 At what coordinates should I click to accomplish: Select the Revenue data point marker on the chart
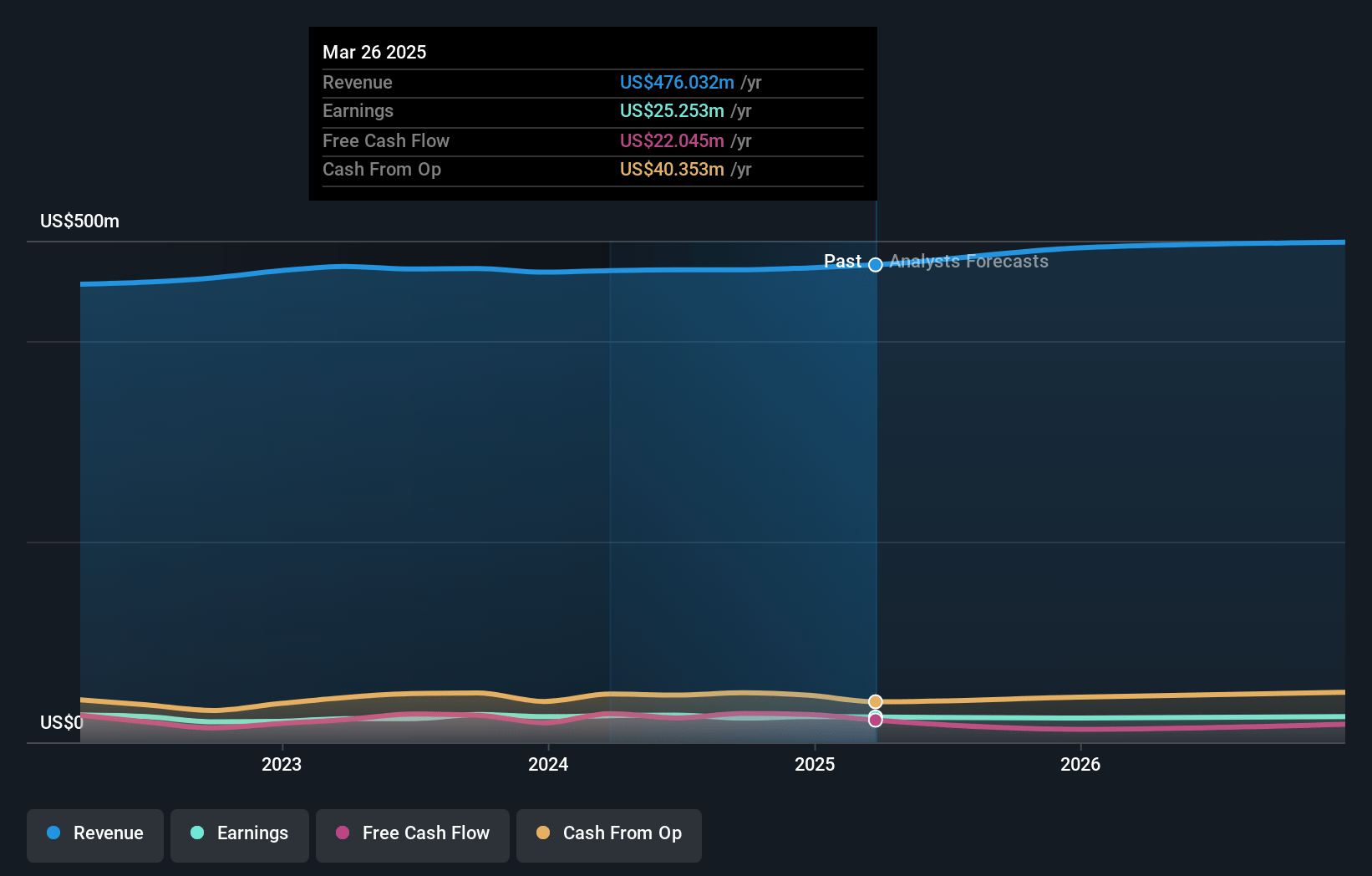tap(876, 265)
